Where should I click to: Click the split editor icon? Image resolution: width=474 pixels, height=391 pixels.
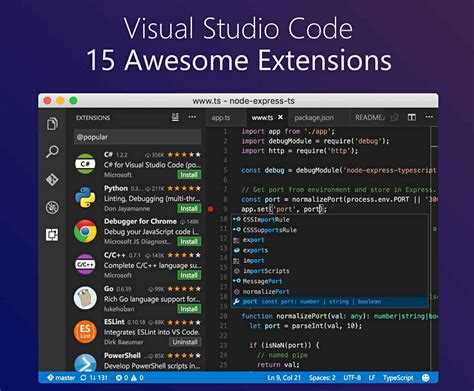(412, 117)
